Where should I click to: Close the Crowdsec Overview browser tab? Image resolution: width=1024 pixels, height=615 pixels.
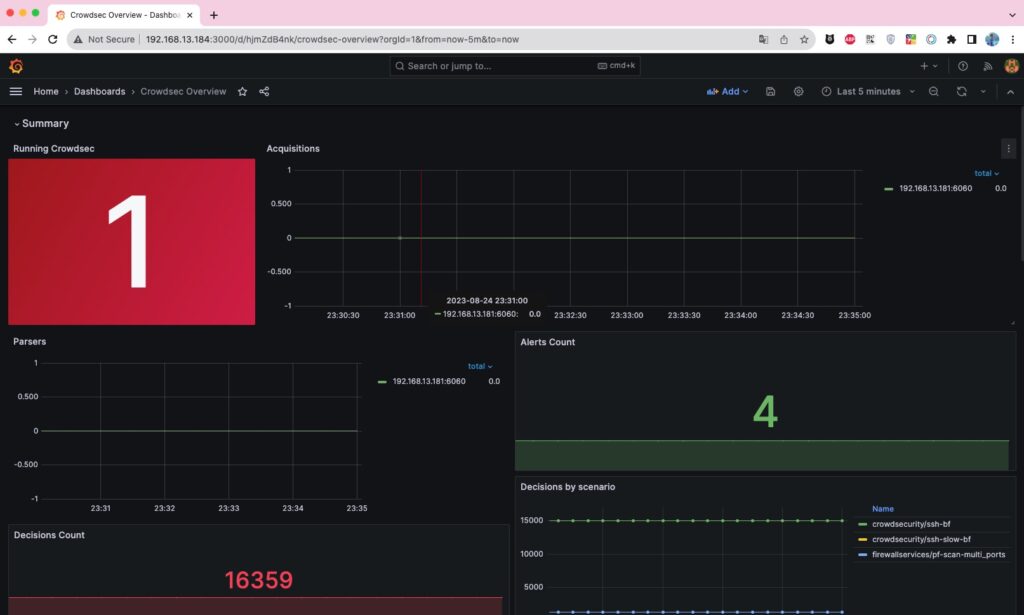pyautogui.click(x=189, y=14)
